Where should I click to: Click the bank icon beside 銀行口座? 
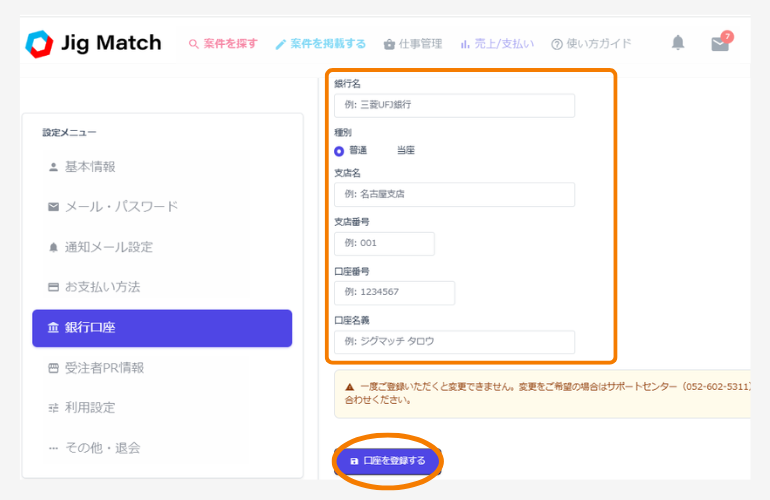click(53, 327)
